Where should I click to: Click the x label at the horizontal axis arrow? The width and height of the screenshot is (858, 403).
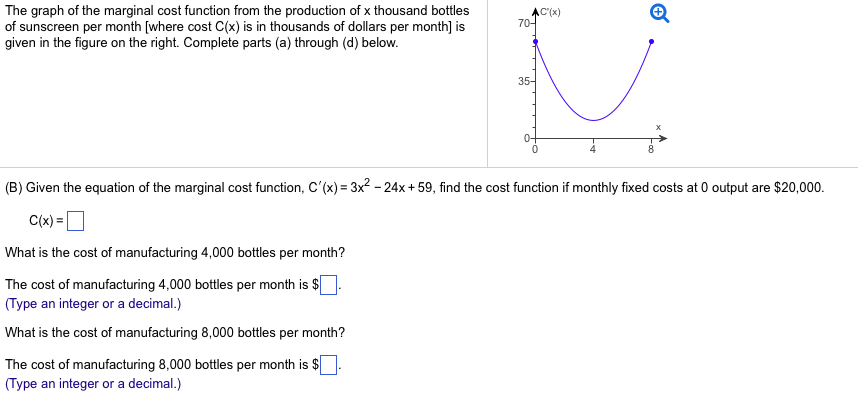pos(659,126)
